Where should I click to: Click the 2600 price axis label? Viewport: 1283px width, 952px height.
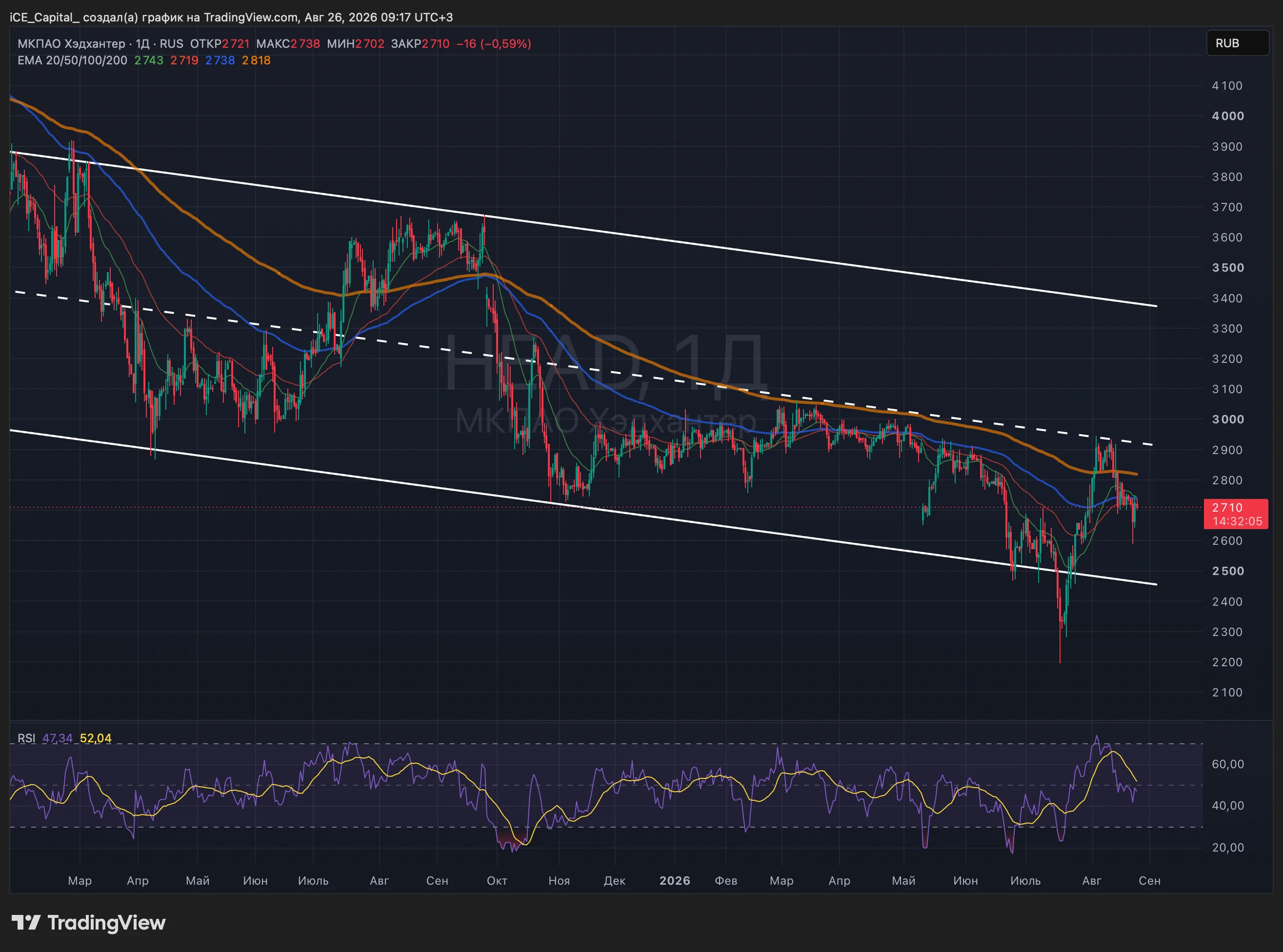(1227, 540)
